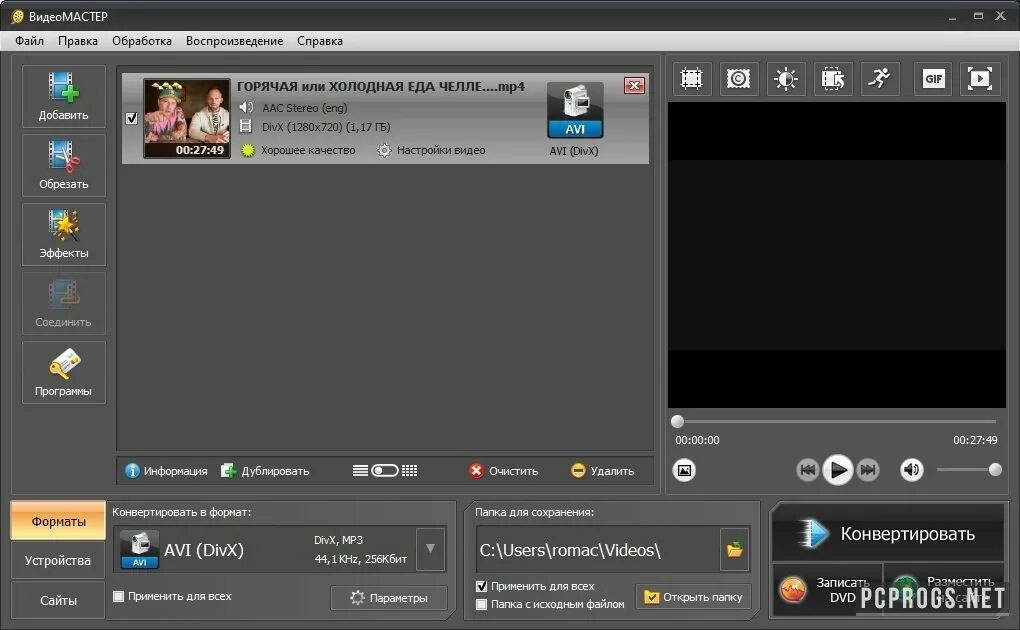This screenshot has height=630, width=1020.
Task: Open the Обрезать (trim) tool
Action: click(x=64, y=165)
